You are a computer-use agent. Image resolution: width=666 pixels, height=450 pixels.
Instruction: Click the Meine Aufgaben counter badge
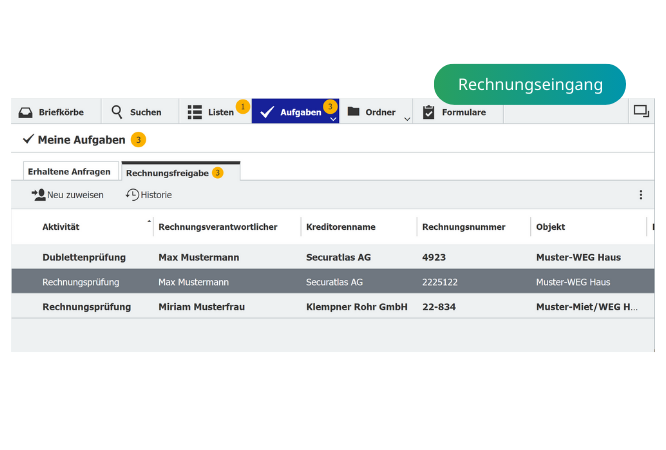click(138, 140)
